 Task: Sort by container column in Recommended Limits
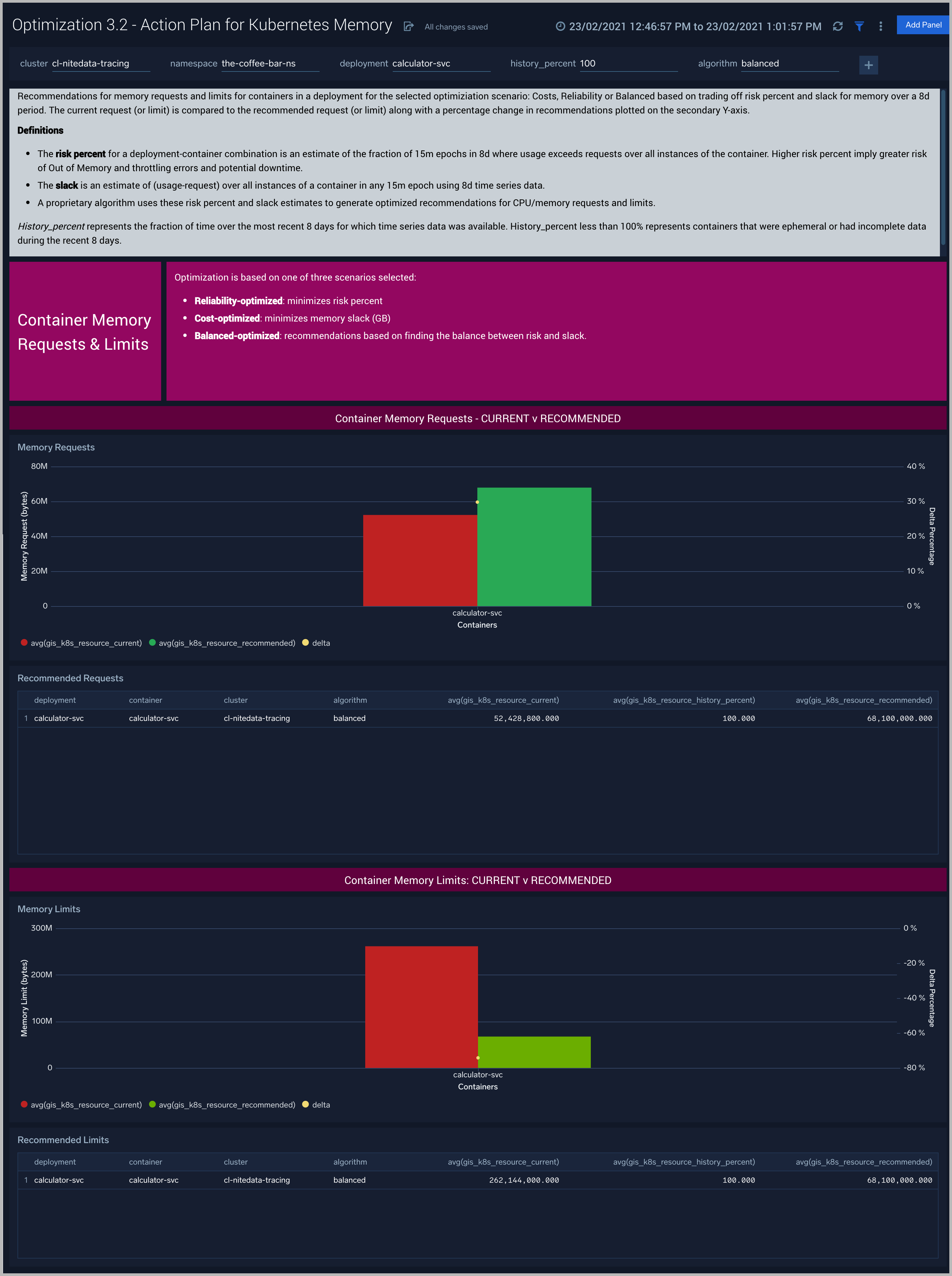145,1161
